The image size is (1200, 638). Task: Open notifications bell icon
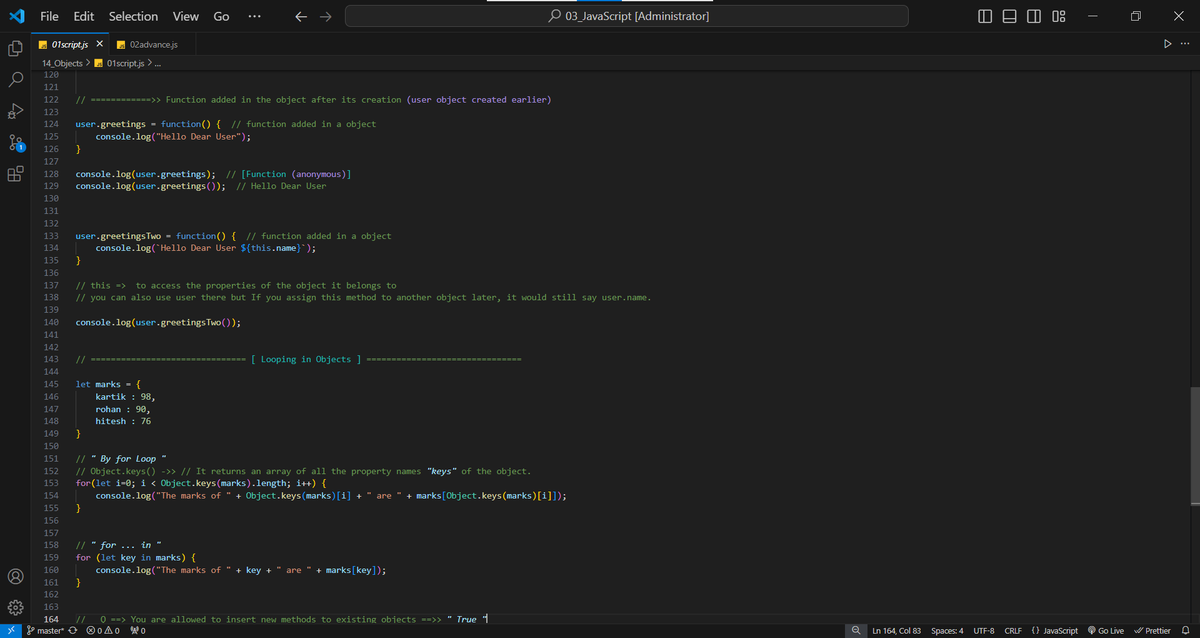(1186, 631)
